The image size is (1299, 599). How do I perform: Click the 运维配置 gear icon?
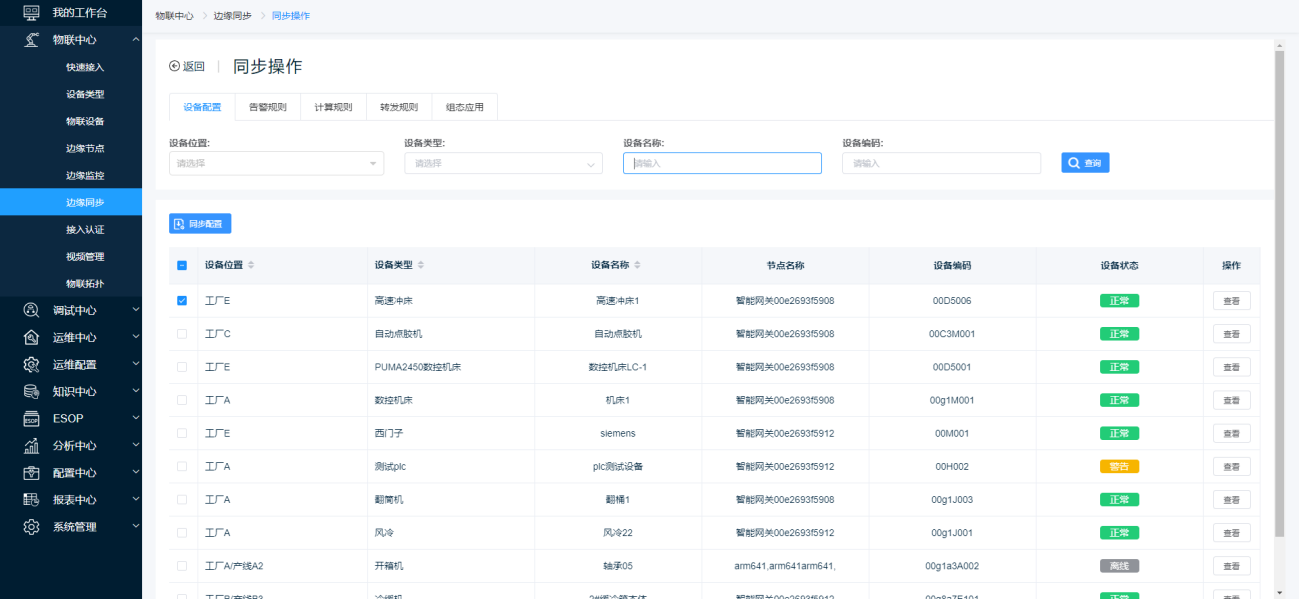click(31, 364)
